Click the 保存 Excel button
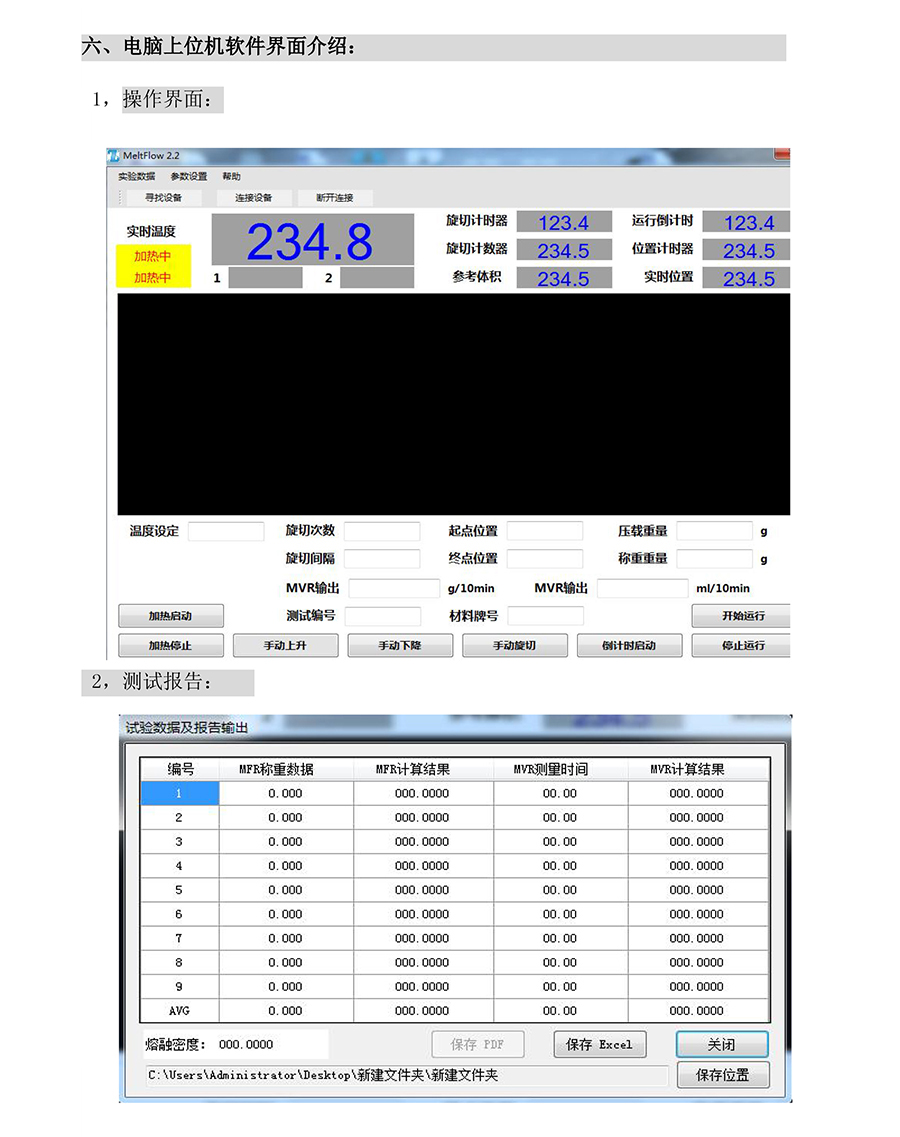 (599, 1045)
